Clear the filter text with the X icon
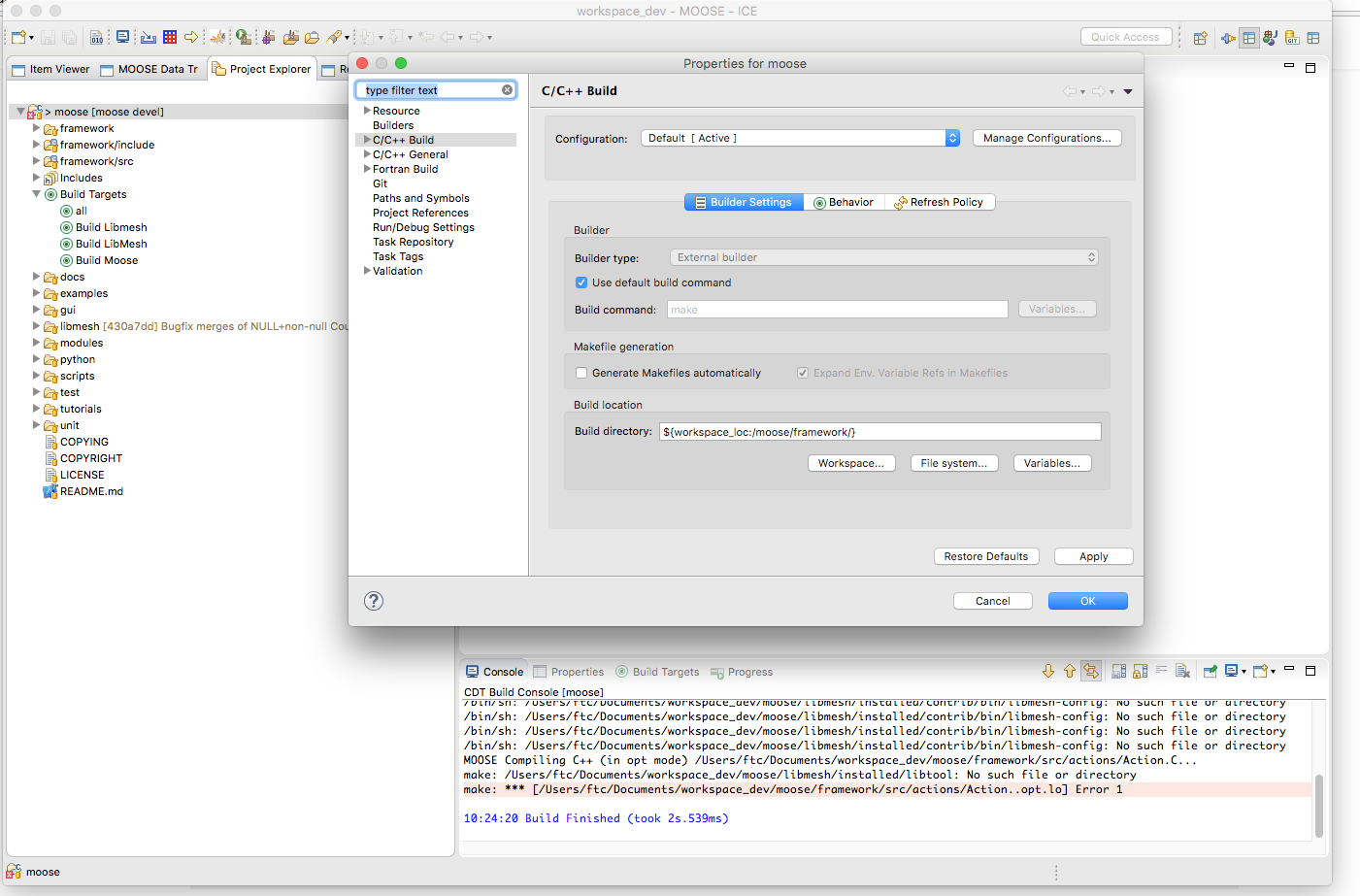 pyautogui.click(x=507, y=90)
